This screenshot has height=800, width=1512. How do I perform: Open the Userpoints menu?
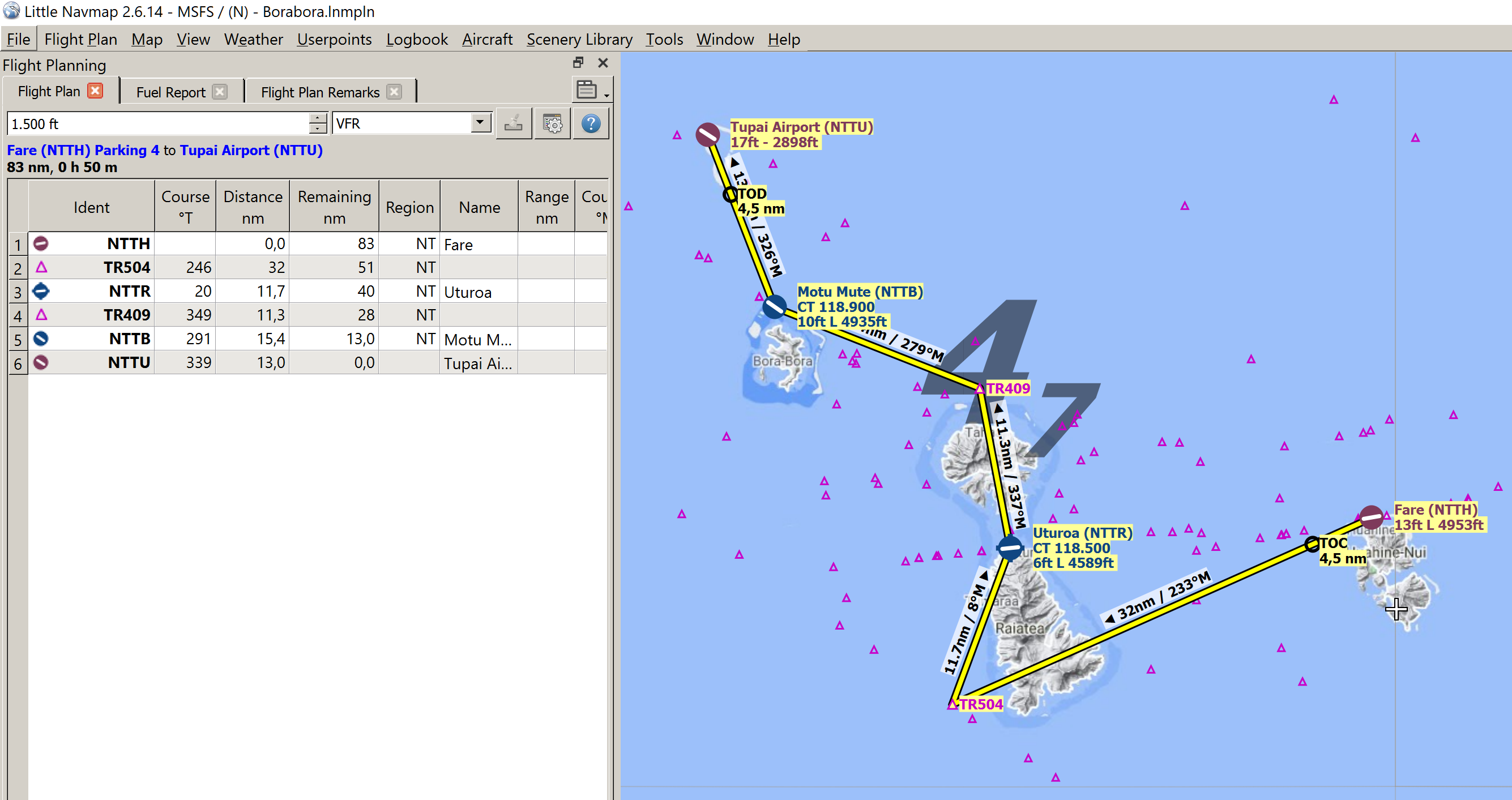[334, 39]
